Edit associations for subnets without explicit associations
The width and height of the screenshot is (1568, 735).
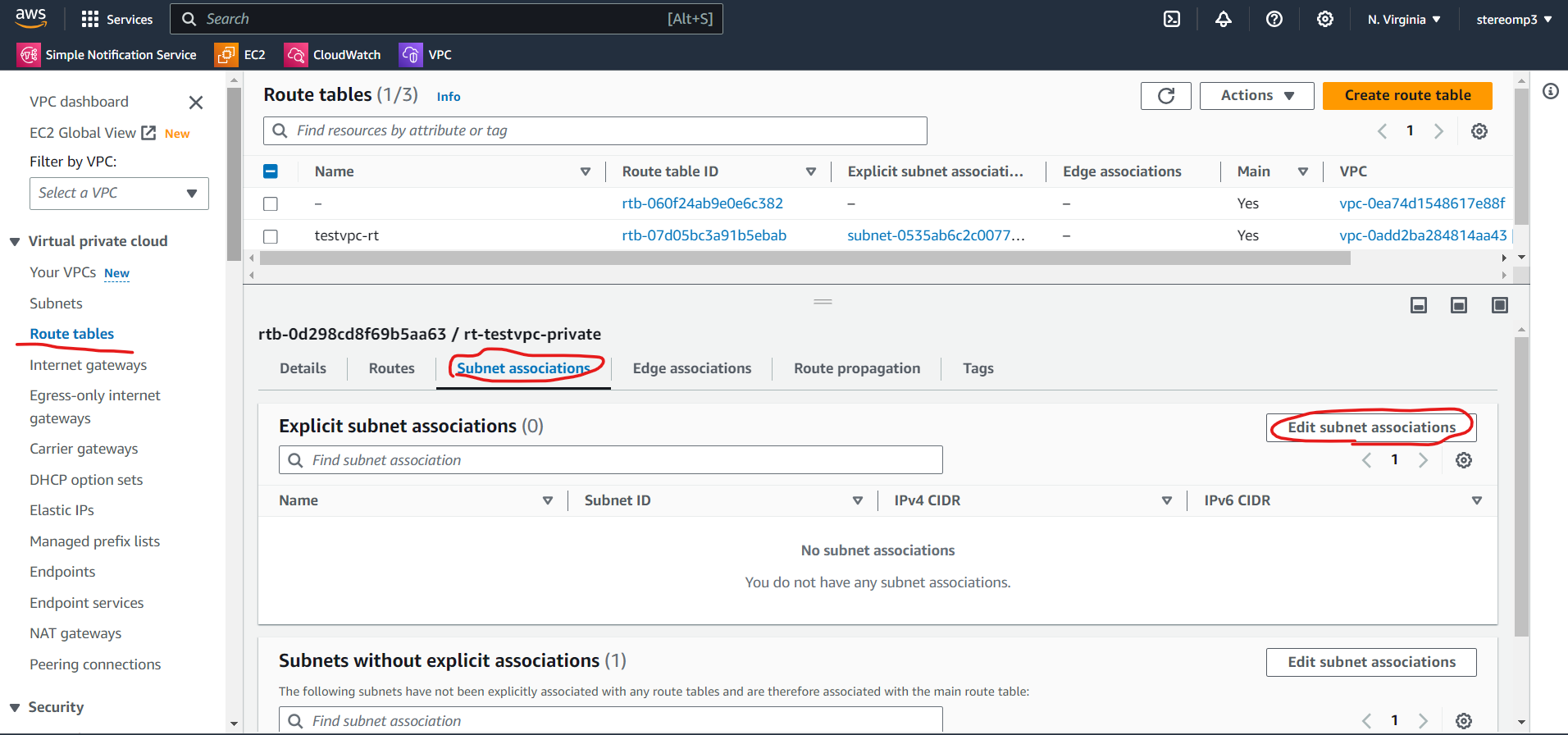1371,662
